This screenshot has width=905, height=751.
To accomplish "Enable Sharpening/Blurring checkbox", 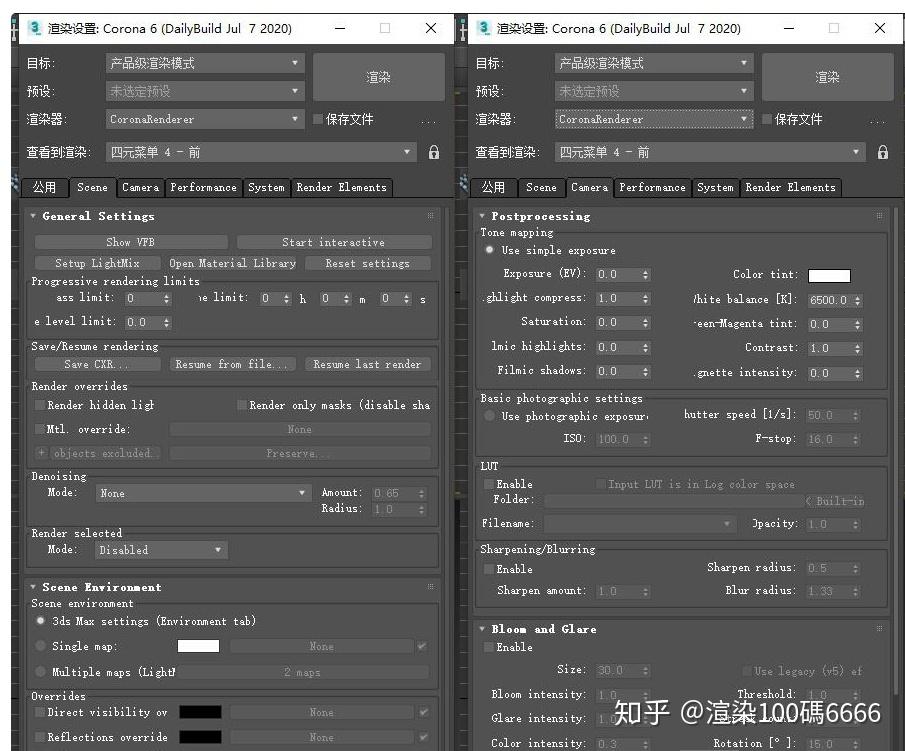I will [x=489, y=569].
